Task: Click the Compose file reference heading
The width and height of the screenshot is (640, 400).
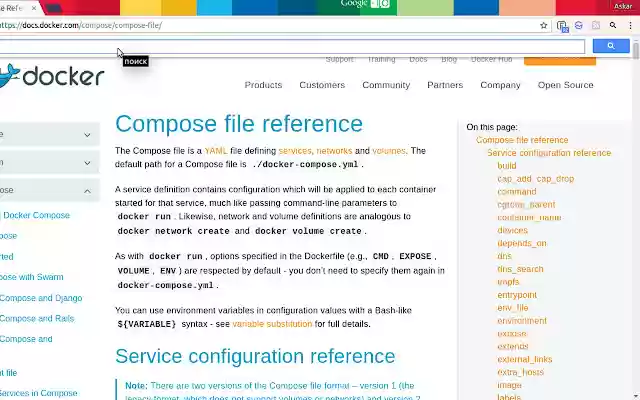Action: [239, 124]
